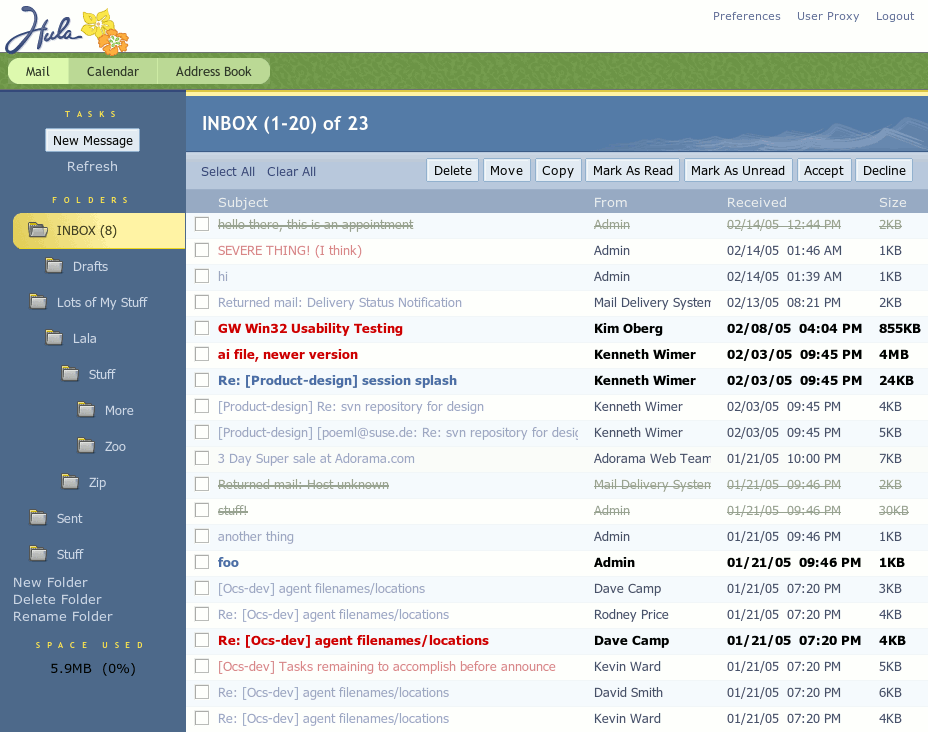Open the Calendar tab
The height and width of the screenshot is (732, 928).
pyautogui.click(x=112, y=72)
